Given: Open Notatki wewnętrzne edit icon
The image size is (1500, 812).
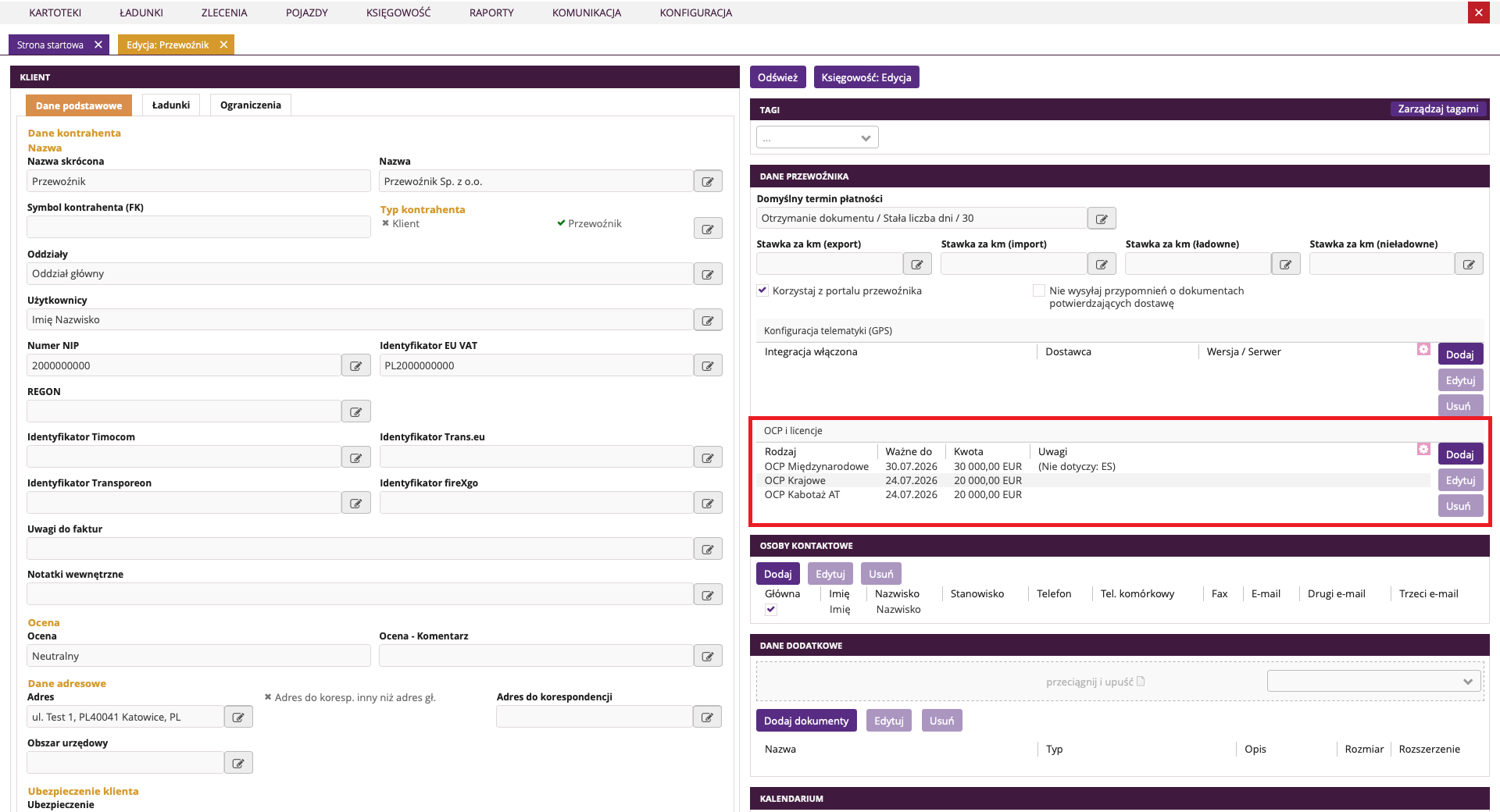Looking at the screenshot, I should pos(708,595).
